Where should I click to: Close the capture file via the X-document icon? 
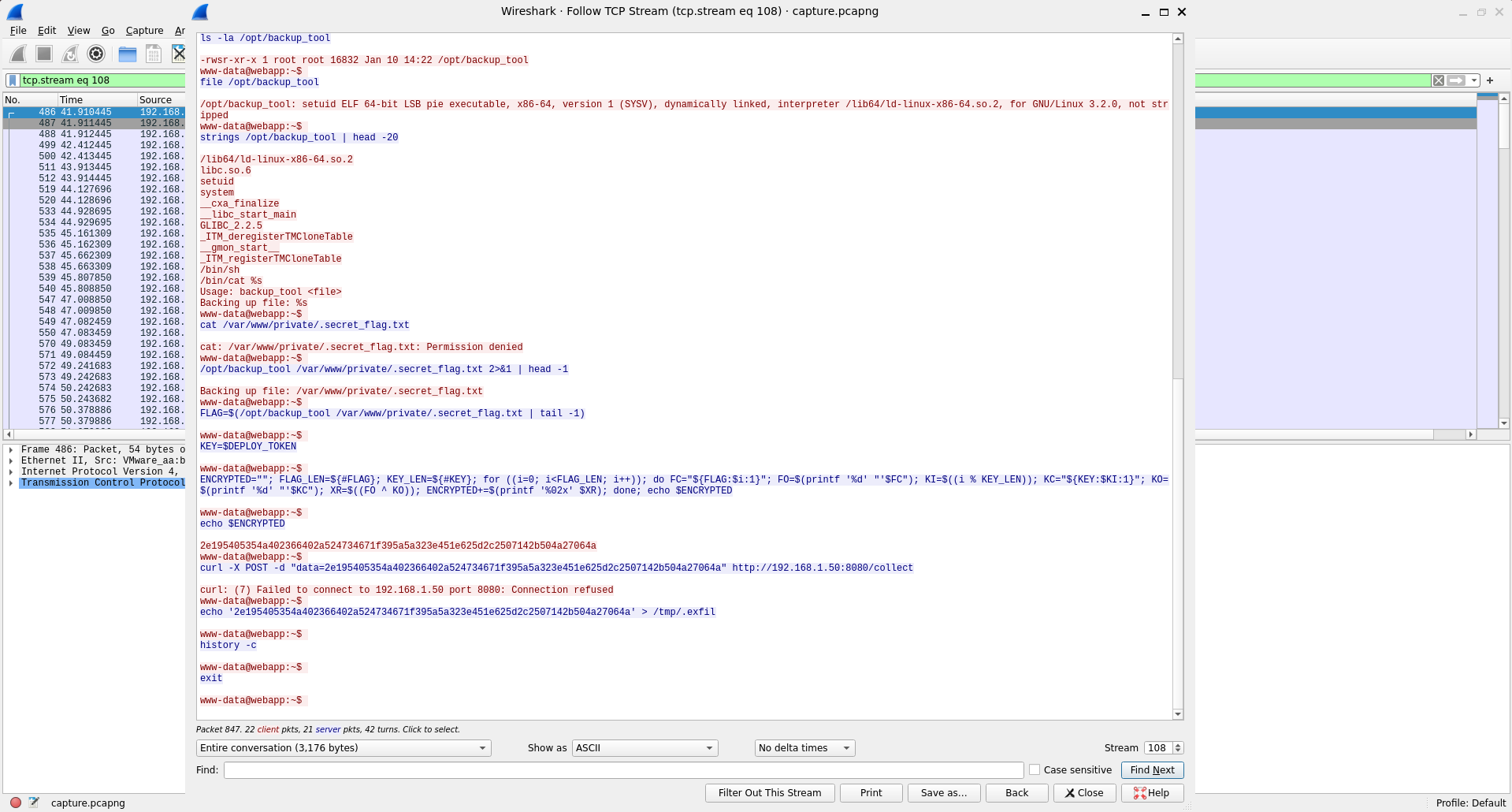179,54
